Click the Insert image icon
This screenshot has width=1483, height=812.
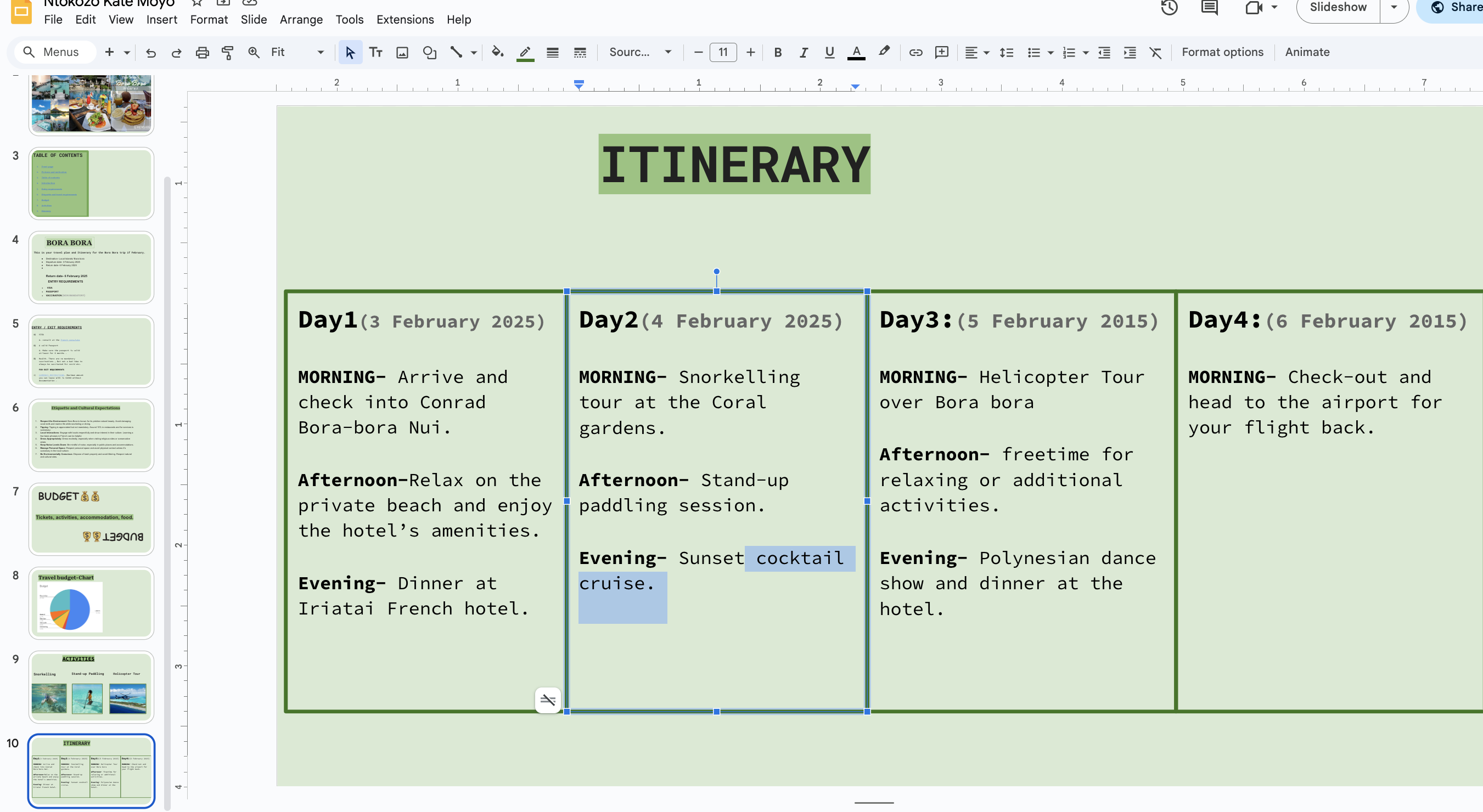(402, 52)
